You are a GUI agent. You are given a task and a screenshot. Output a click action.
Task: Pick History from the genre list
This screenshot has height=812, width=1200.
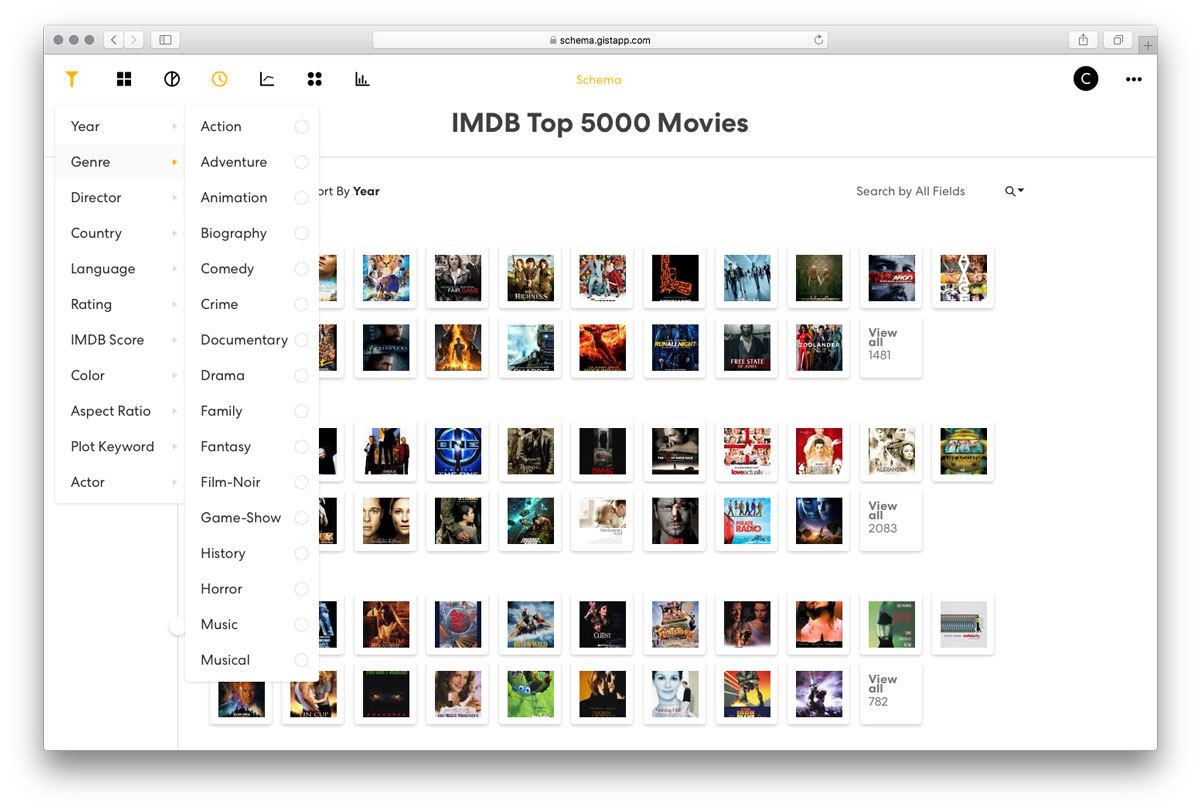tap(252, 553)
